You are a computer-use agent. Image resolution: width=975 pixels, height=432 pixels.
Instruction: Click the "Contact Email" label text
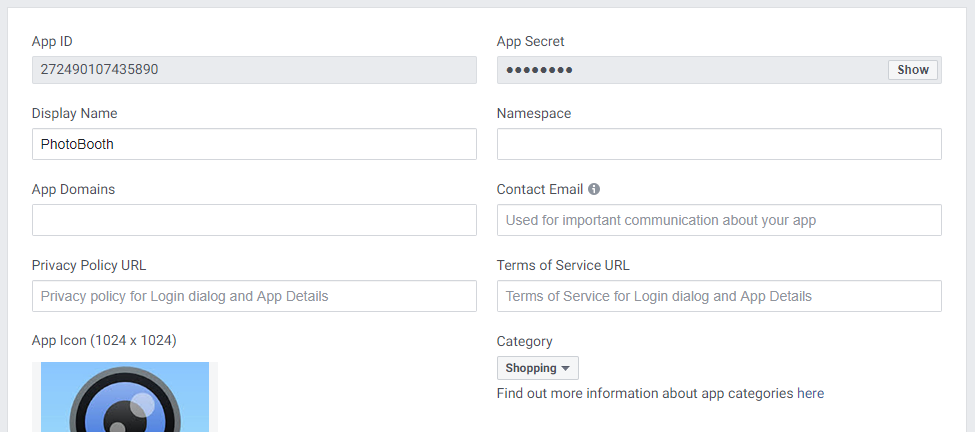coord(540,189)
